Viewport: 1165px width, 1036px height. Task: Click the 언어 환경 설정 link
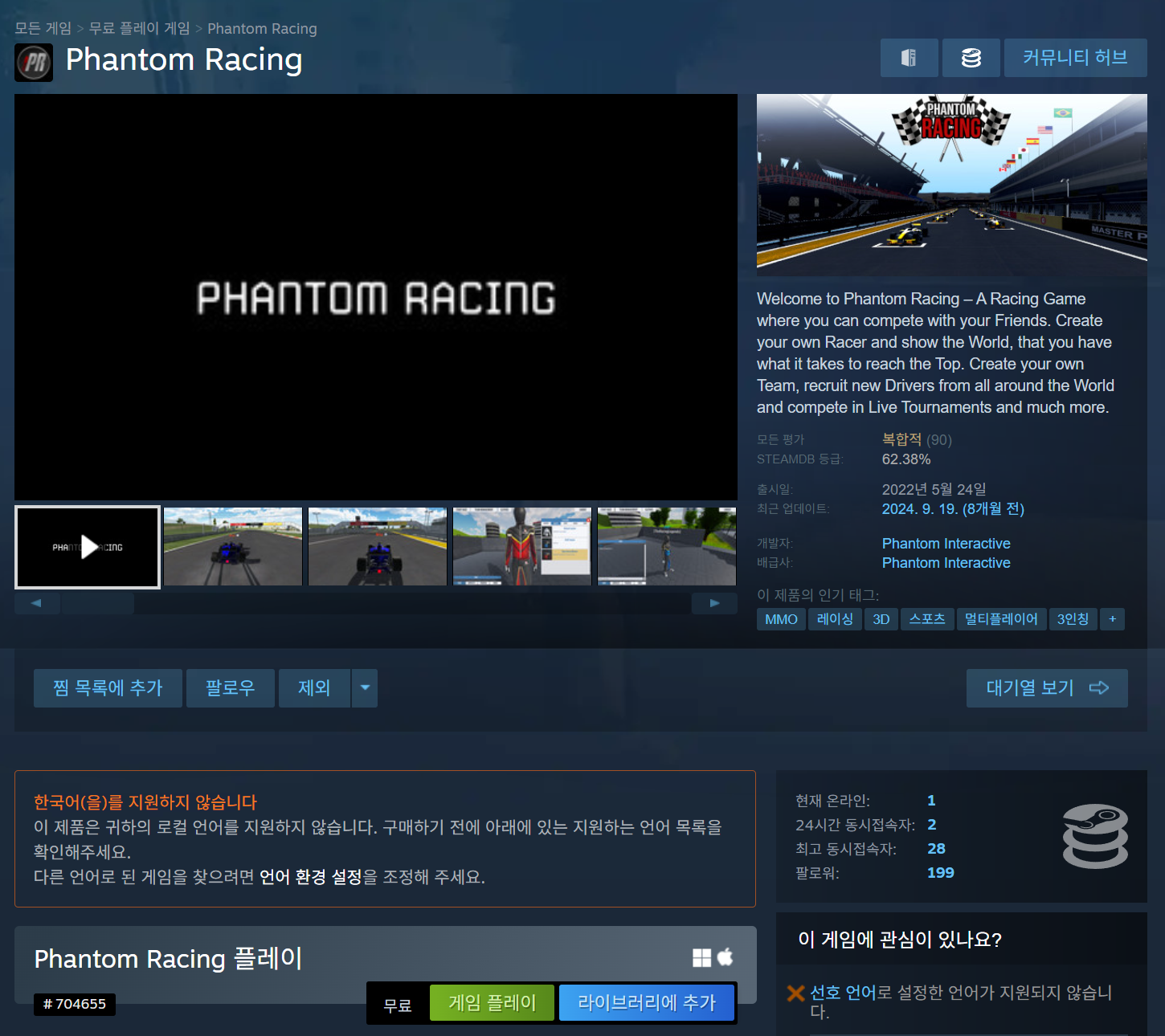(311, 877)
